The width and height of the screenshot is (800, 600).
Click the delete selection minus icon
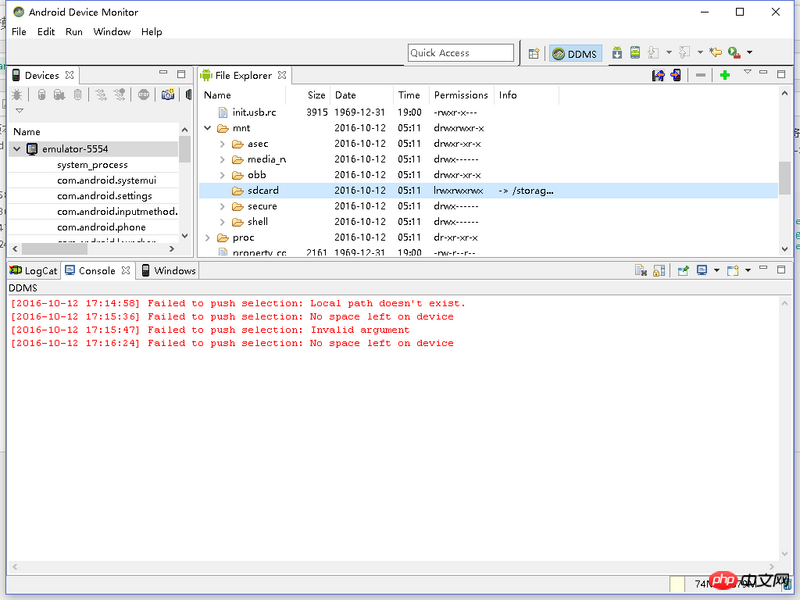pyautogui.click(x=701, y=75)
